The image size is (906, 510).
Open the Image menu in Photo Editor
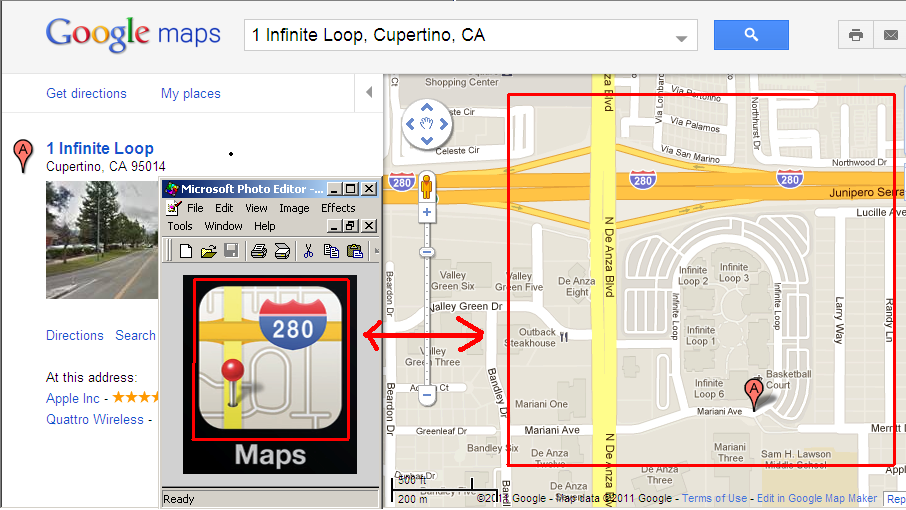(x=294, y=208)
